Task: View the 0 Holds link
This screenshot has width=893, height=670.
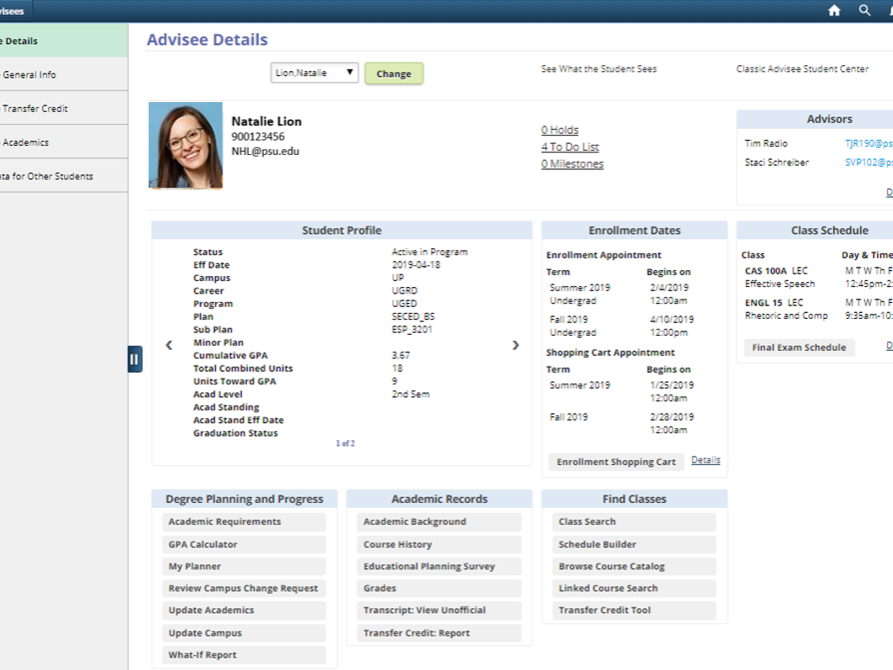Action: point(560,130)
